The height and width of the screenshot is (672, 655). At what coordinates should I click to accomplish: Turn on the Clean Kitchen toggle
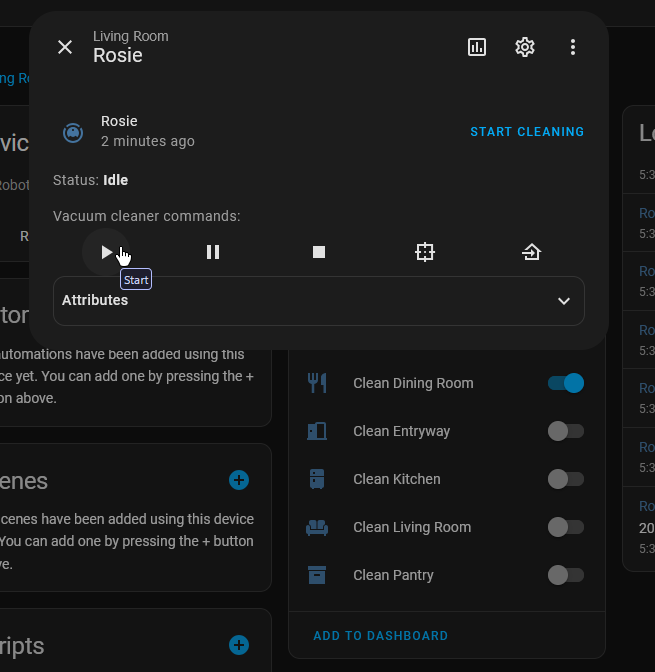(x=565, y=479)
